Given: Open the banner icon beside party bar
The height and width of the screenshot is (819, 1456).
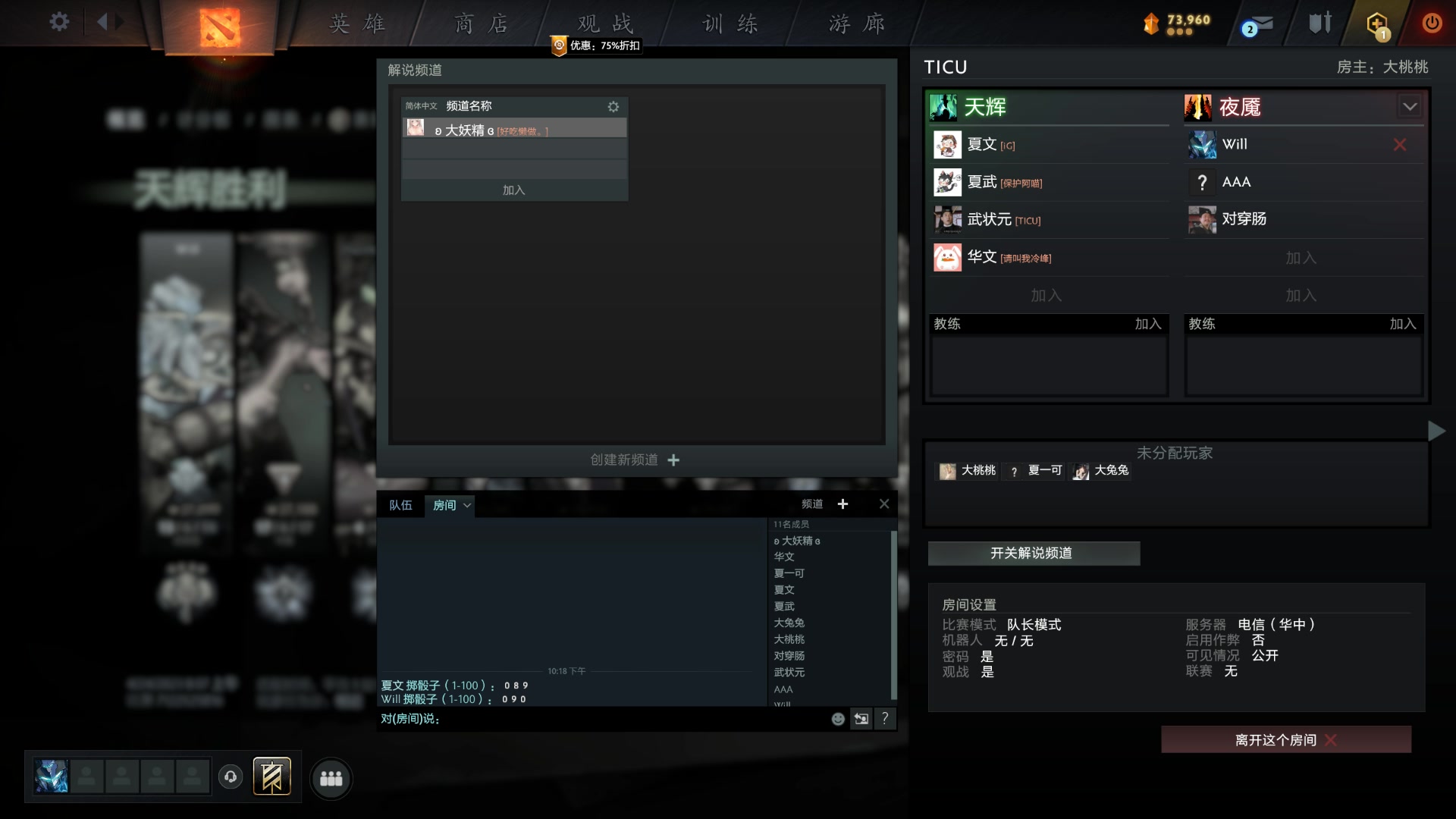Looking at the screenshot, I should click(x=272, y=777).
